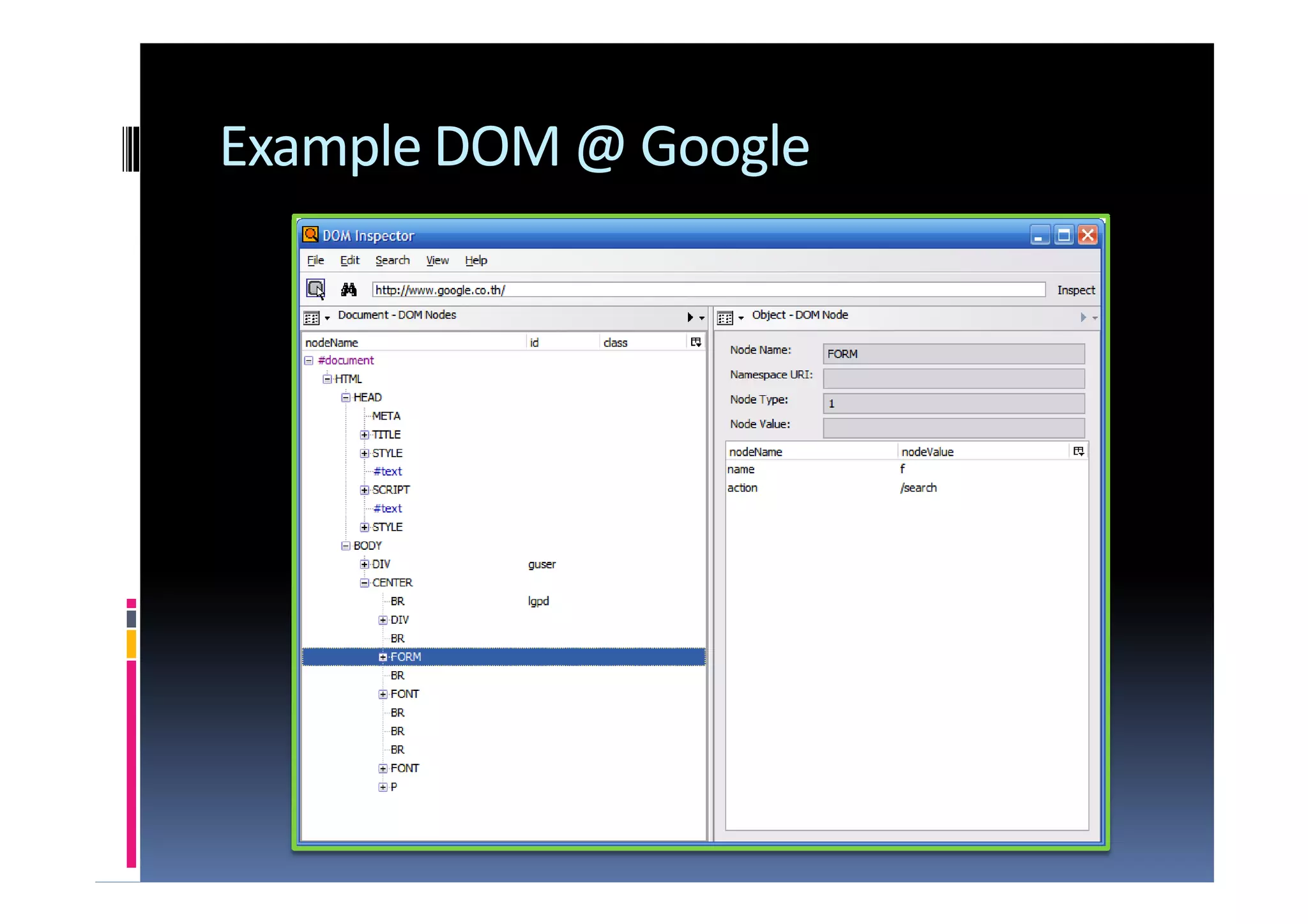1308x924 pixels.
Task: Select the name attribute row
Action: click(x=907, y=469)
